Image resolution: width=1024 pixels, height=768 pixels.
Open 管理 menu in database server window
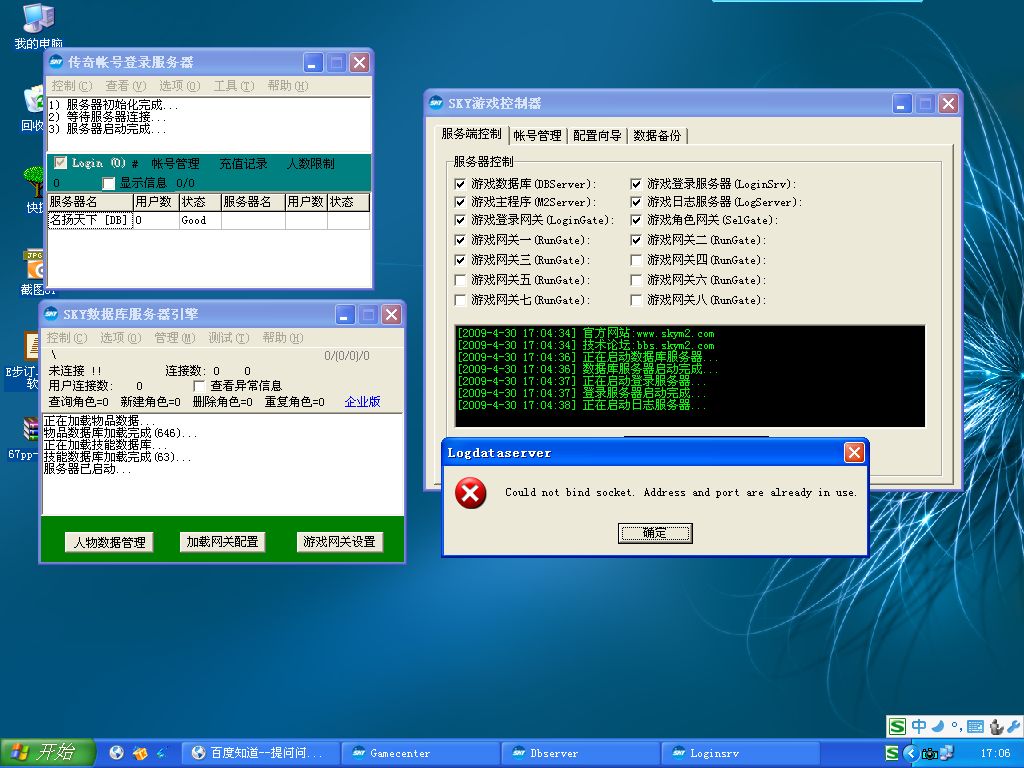(175, 338)
